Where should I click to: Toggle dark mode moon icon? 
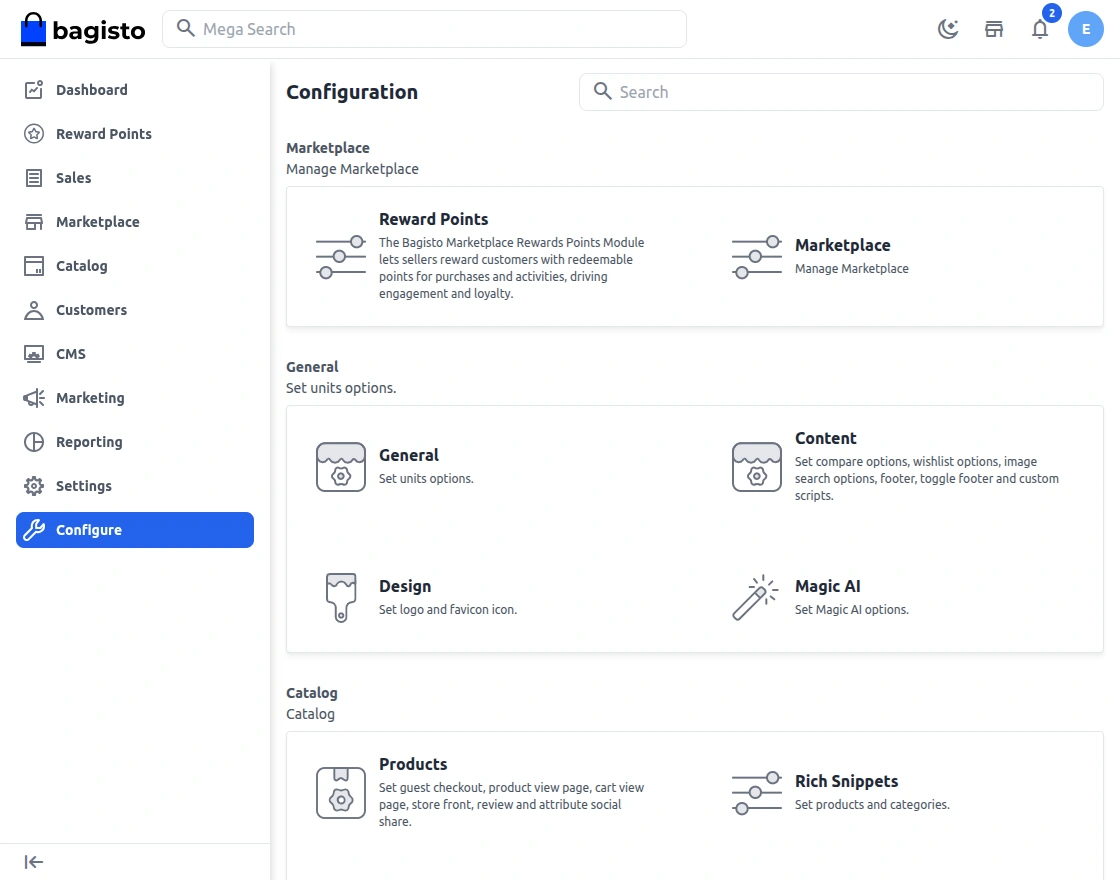pyautogui.click(x=948, y=29)
